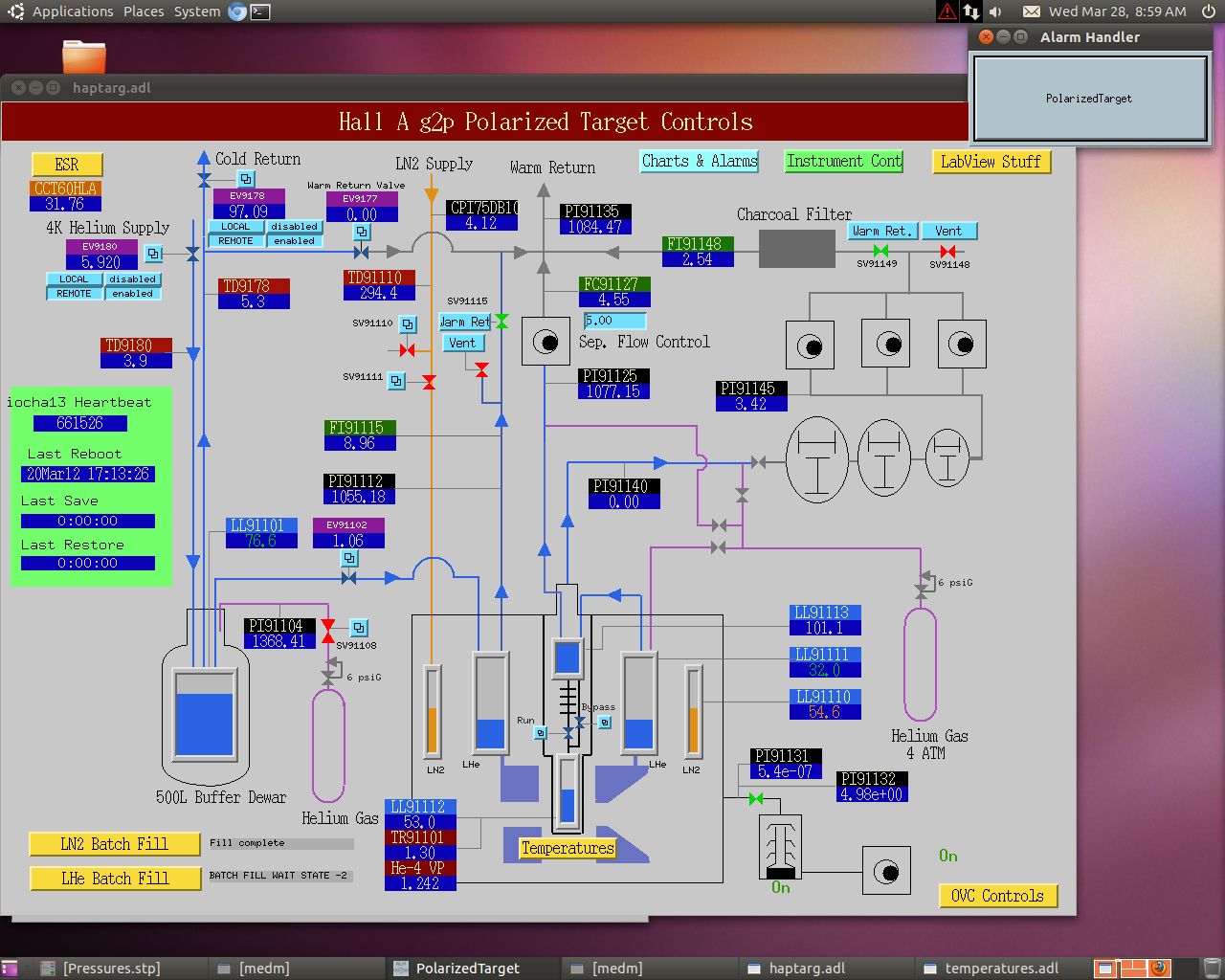The width and height of the screenshot is (1225, 980).
Task: Click the red SV91148 valve symbol
Action: [947, 252]
